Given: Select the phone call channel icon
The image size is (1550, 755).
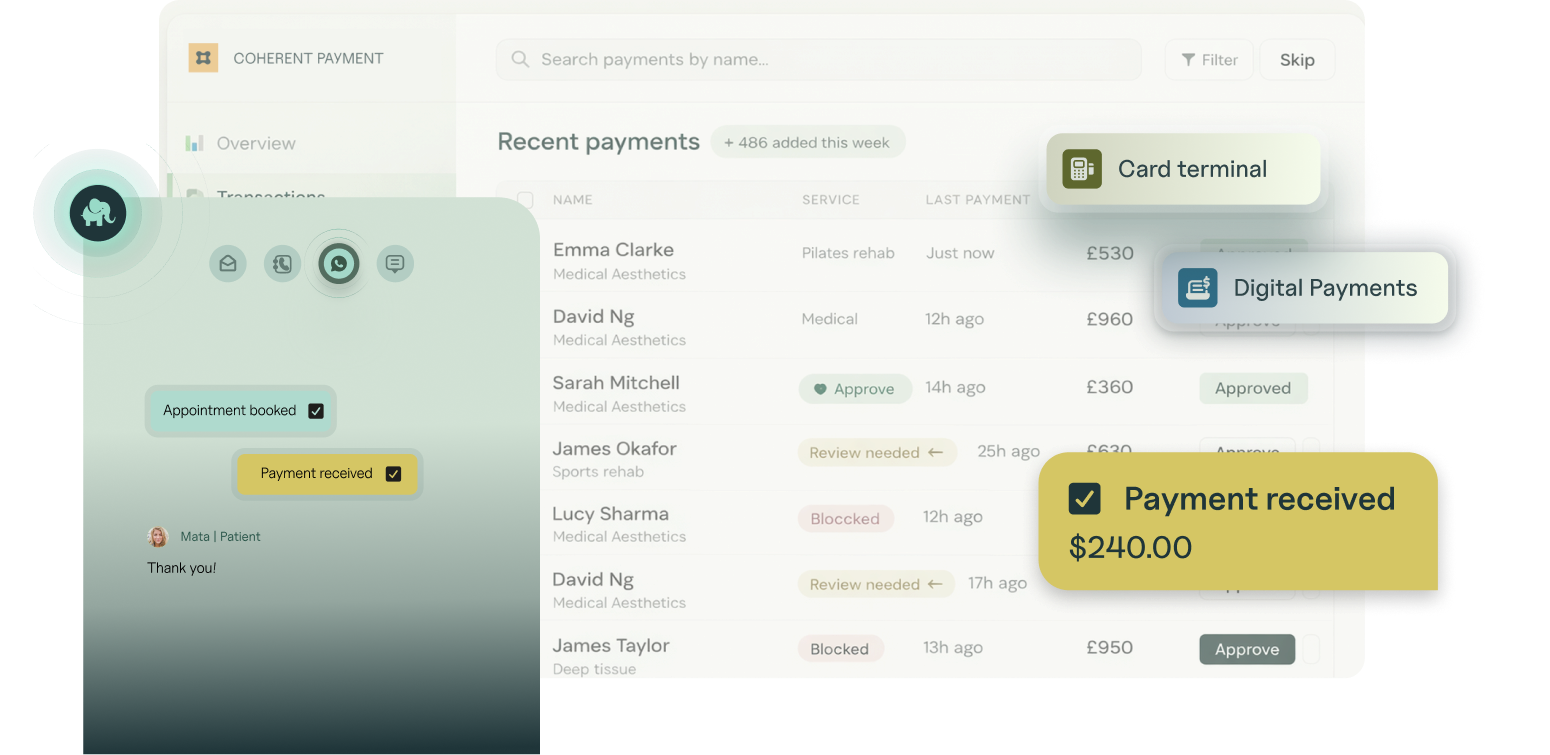Looking at the screenshot, I should 283,264.
